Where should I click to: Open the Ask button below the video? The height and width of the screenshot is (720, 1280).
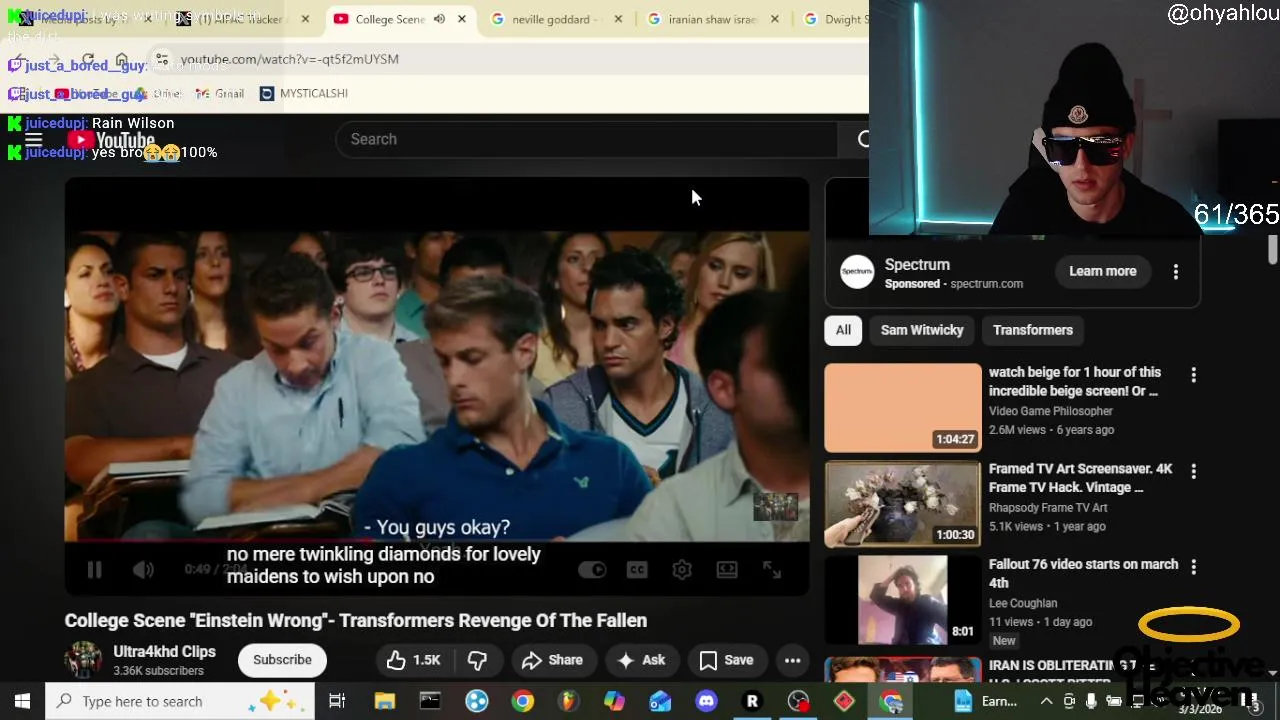[641, 660]
